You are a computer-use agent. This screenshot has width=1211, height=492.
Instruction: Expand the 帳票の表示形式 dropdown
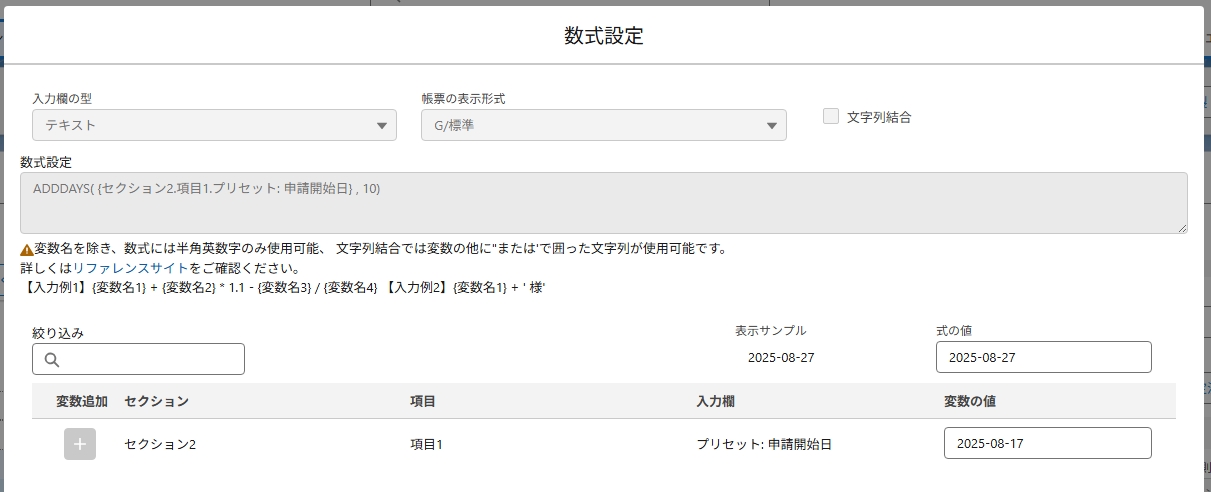coord(603,125)
